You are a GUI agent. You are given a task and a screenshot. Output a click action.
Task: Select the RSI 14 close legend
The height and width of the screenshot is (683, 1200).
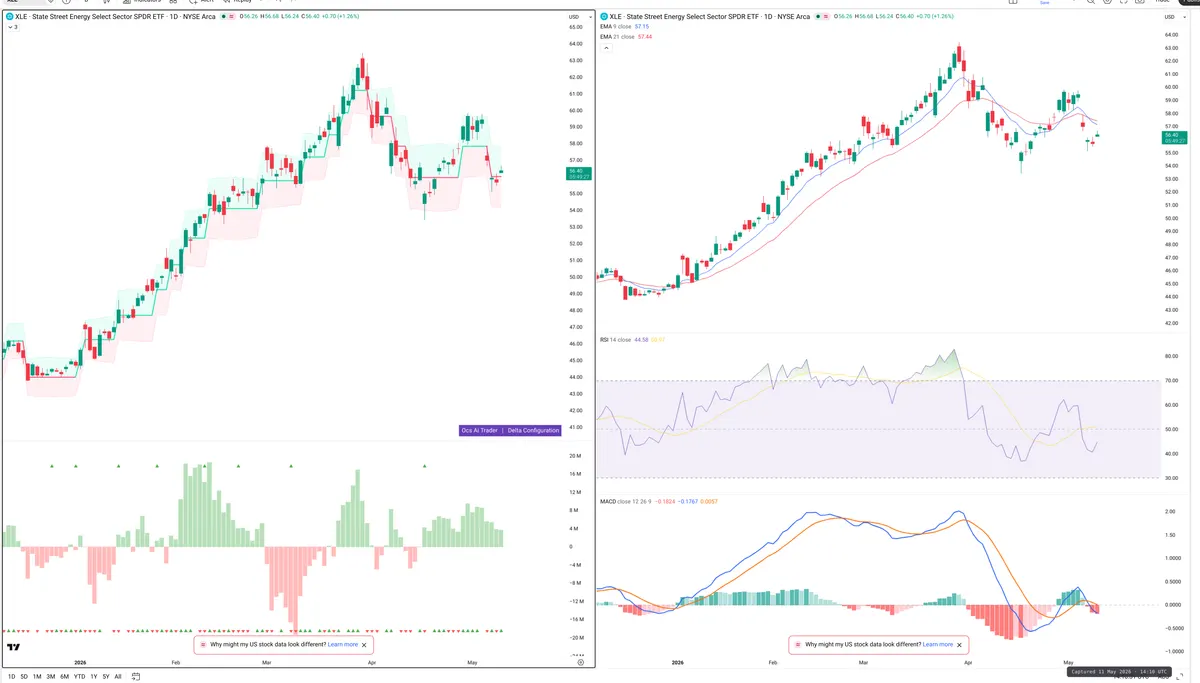(x=615, y=339)
